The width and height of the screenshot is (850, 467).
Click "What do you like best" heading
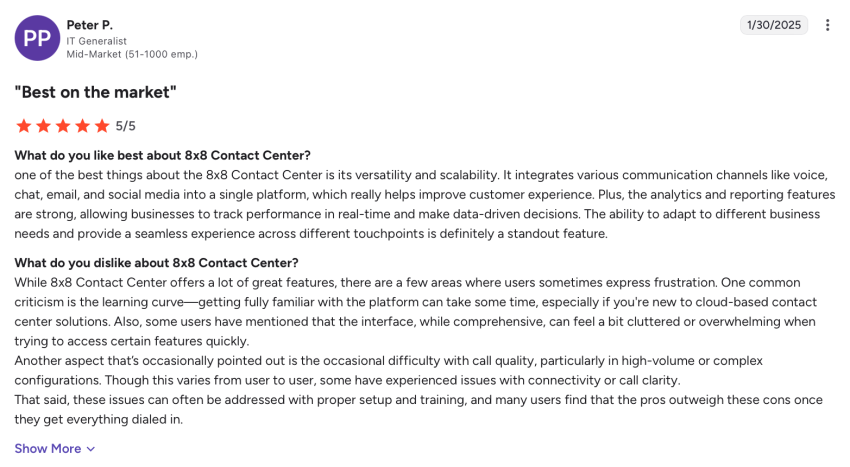pyautogui.click(x=162, y=155)
